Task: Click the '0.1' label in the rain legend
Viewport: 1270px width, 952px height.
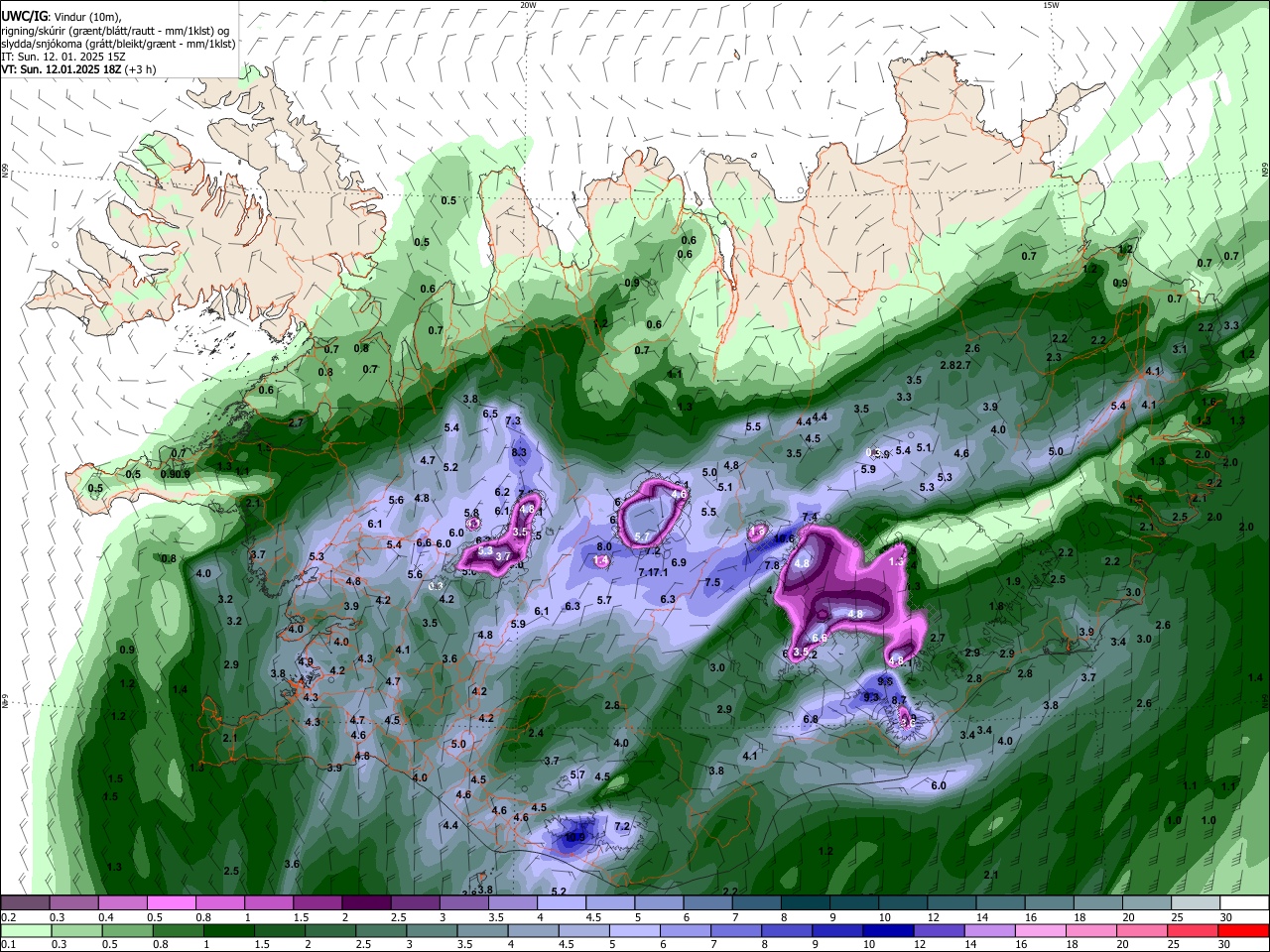Action: pyautogui.click(x=8, y=945)
